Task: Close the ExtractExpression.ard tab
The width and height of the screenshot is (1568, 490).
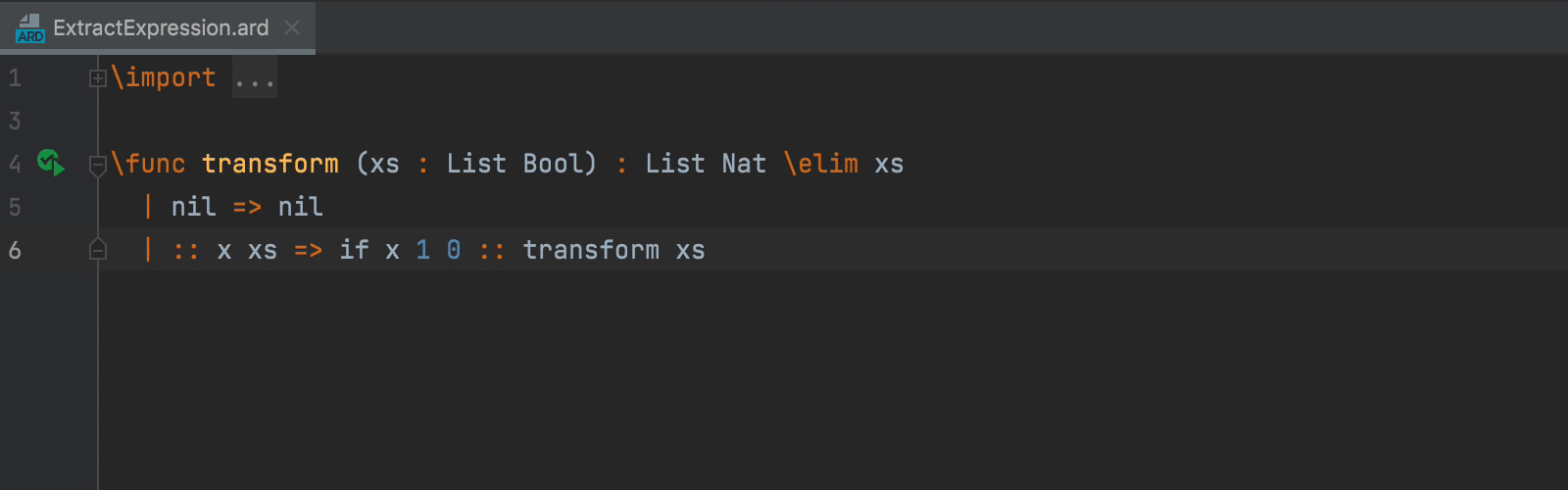Action: 291,27
